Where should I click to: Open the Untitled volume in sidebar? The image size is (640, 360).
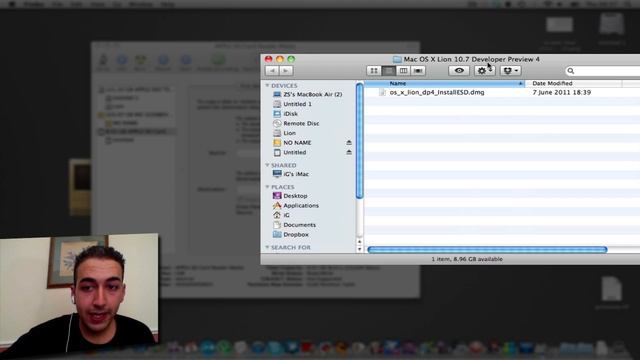290,152
